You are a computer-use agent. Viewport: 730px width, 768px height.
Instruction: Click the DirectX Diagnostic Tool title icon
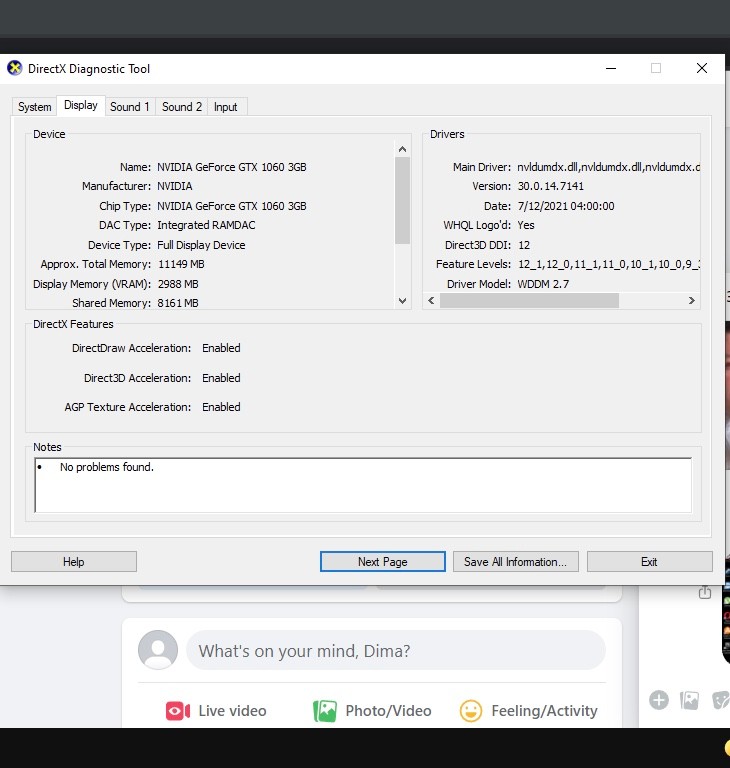pos(15,68)
